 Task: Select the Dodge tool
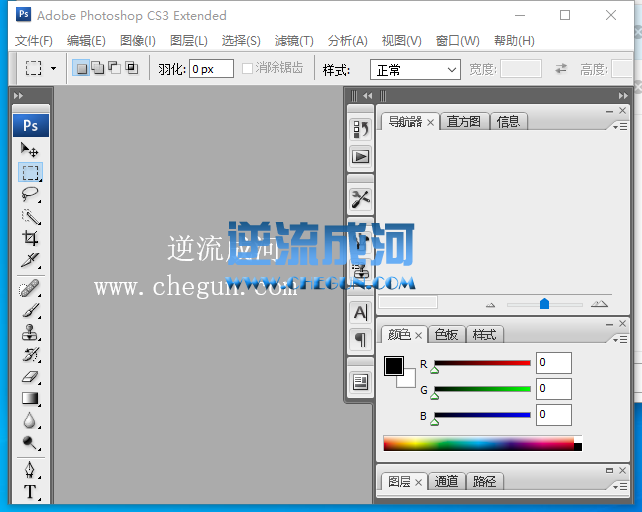click(x=30, y=442)
